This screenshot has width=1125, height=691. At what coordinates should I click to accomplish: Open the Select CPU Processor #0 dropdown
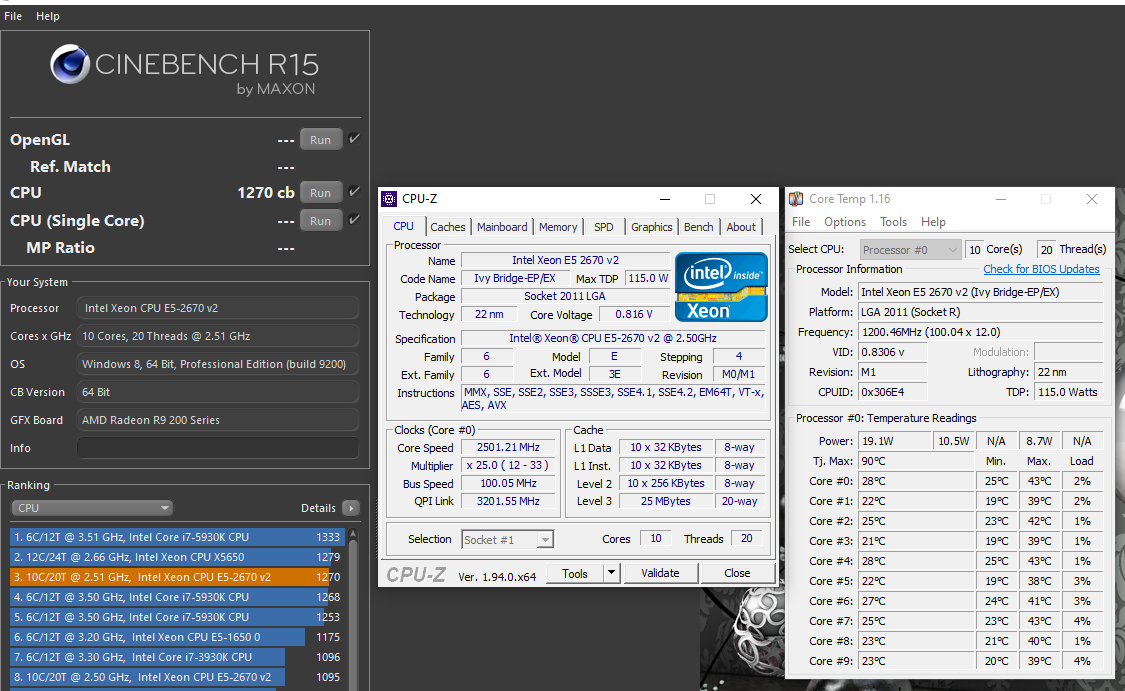pos(909,249)
